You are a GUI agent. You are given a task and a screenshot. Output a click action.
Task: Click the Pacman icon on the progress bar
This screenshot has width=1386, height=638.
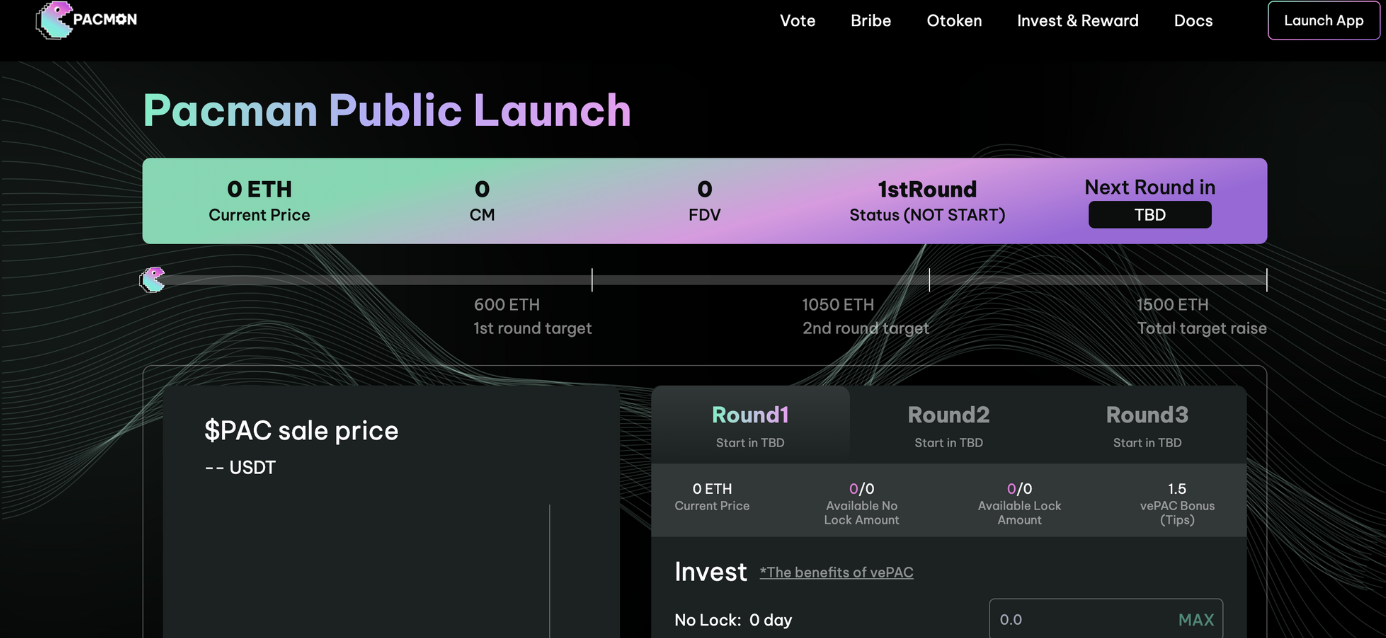(152, 280)
